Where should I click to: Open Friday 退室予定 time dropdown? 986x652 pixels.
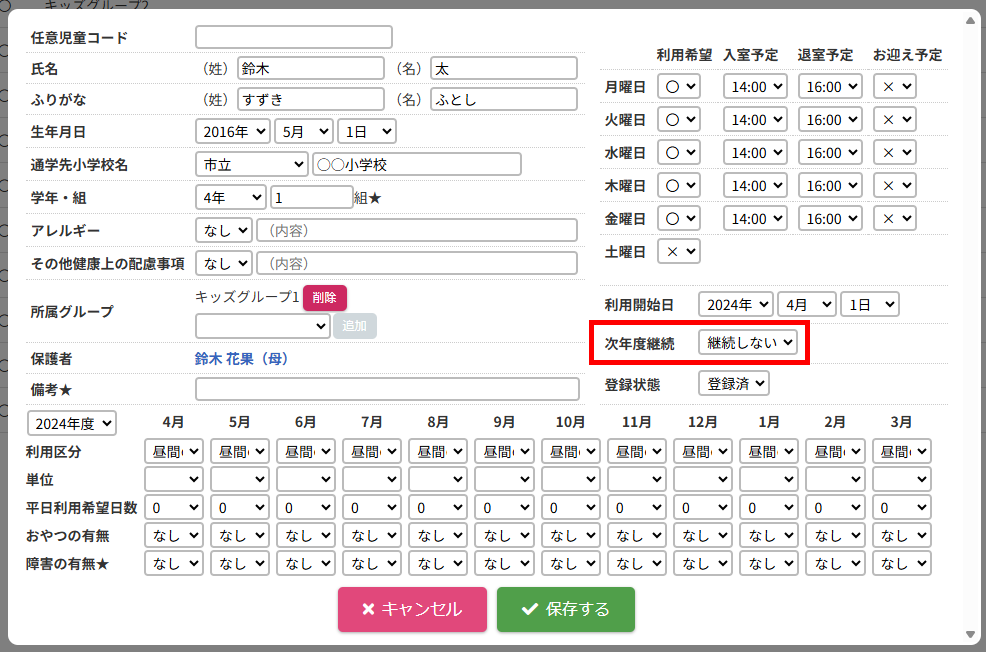tap(829, 218)
